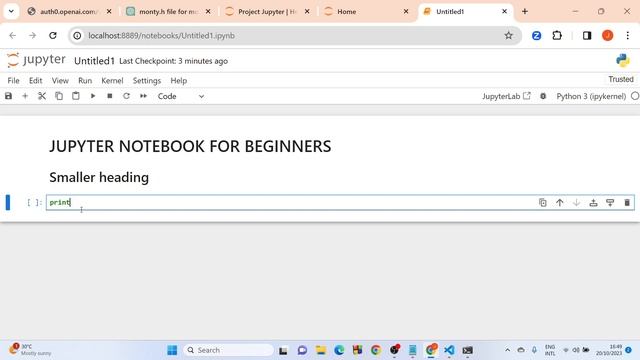Viewport: 640px width, 360px height.
Task: Move the cell up with the arrow
Action: 560,202
